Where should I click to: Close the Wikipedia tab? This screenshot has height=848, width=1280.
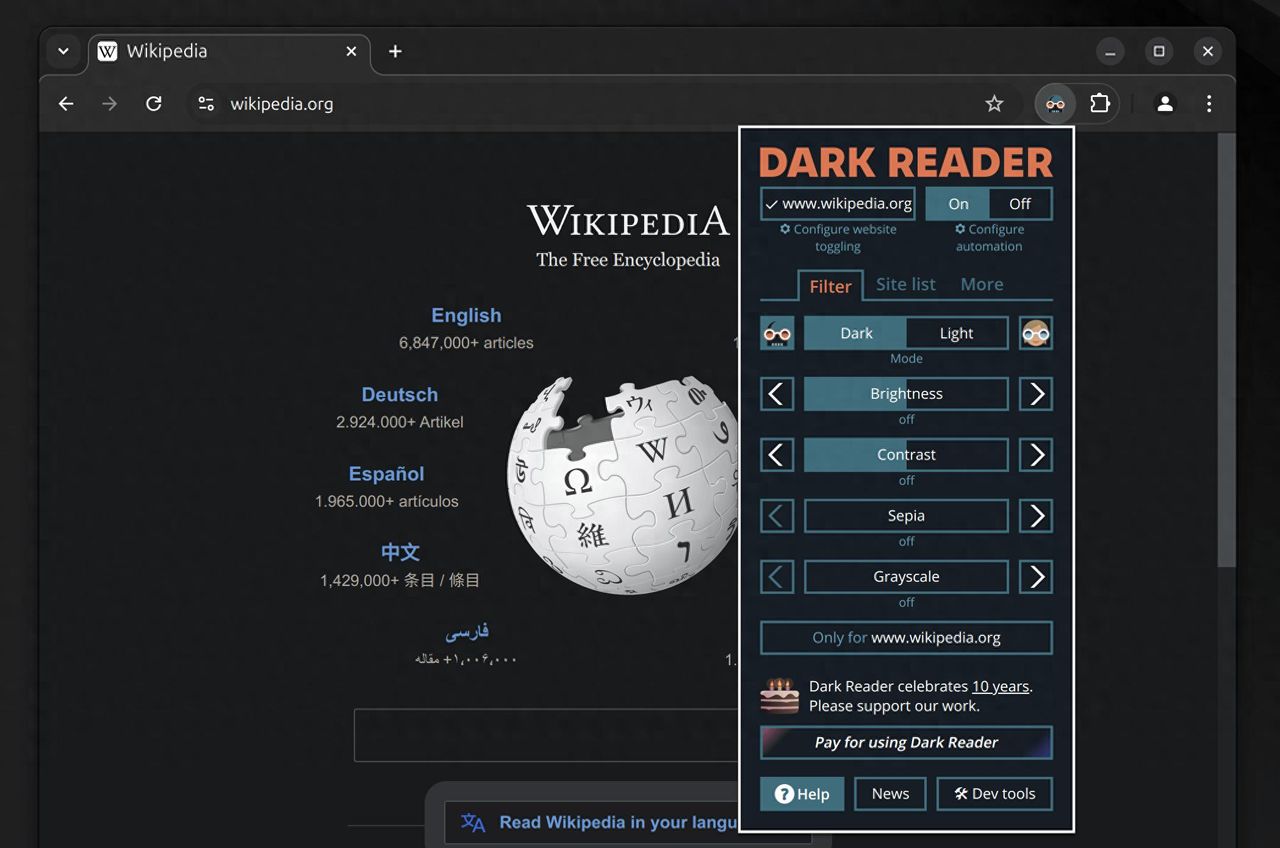tap(351, 51)
